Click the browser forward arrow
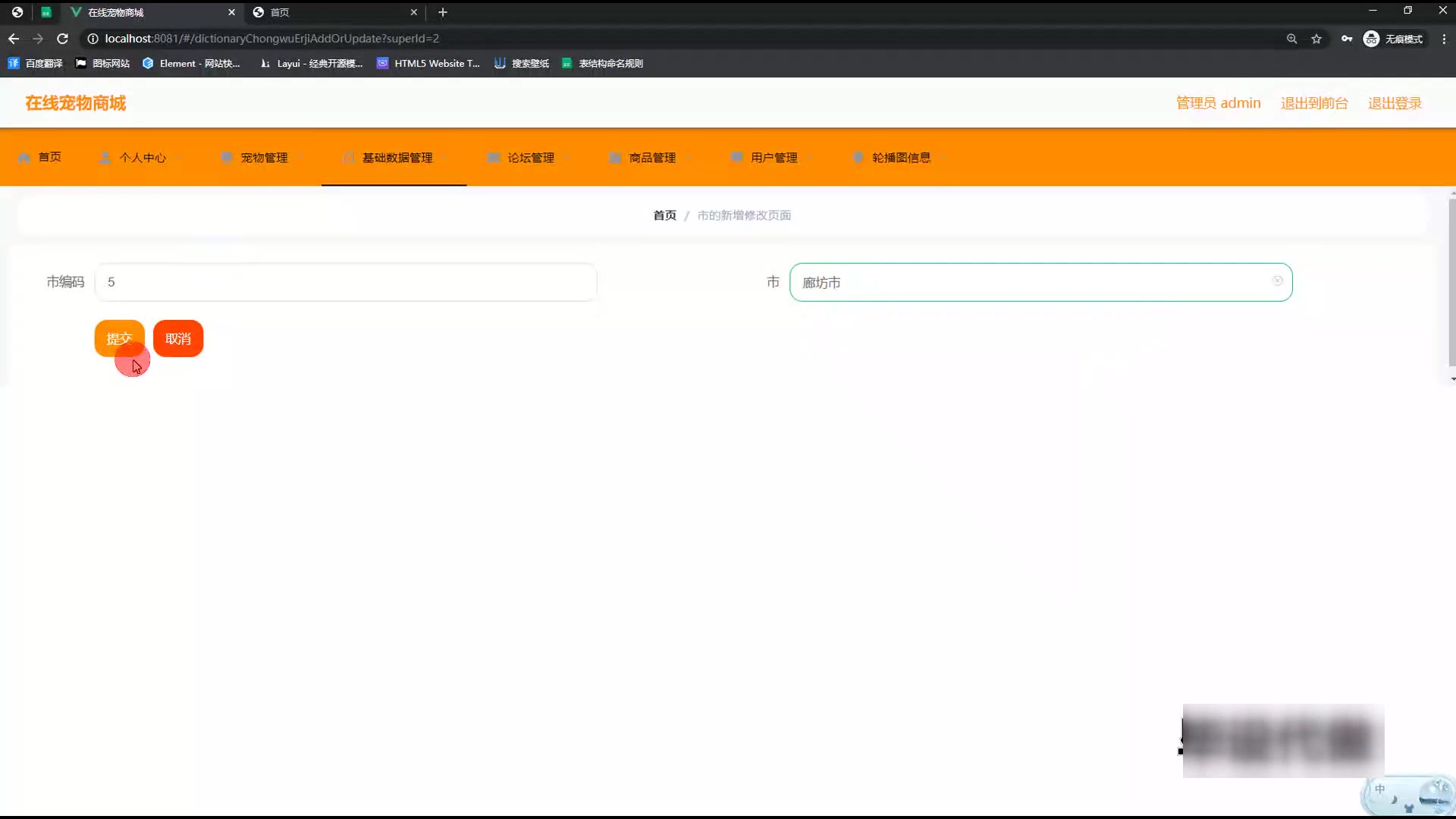Viewport: 1456px width, 819px height. click(x=38, y=39)
